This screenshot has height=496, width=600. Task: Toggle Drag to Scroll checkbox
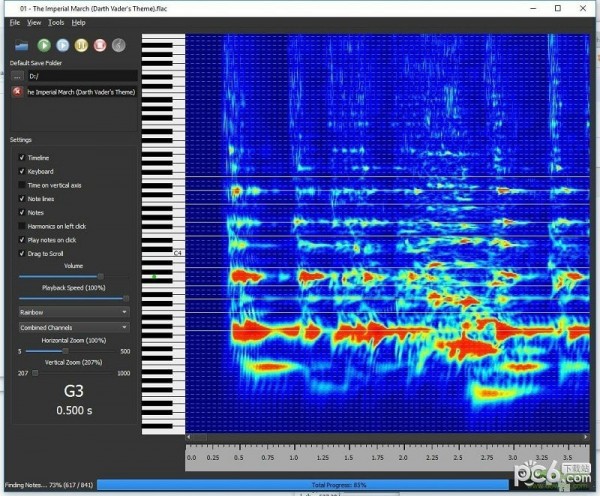pos(22,254)
